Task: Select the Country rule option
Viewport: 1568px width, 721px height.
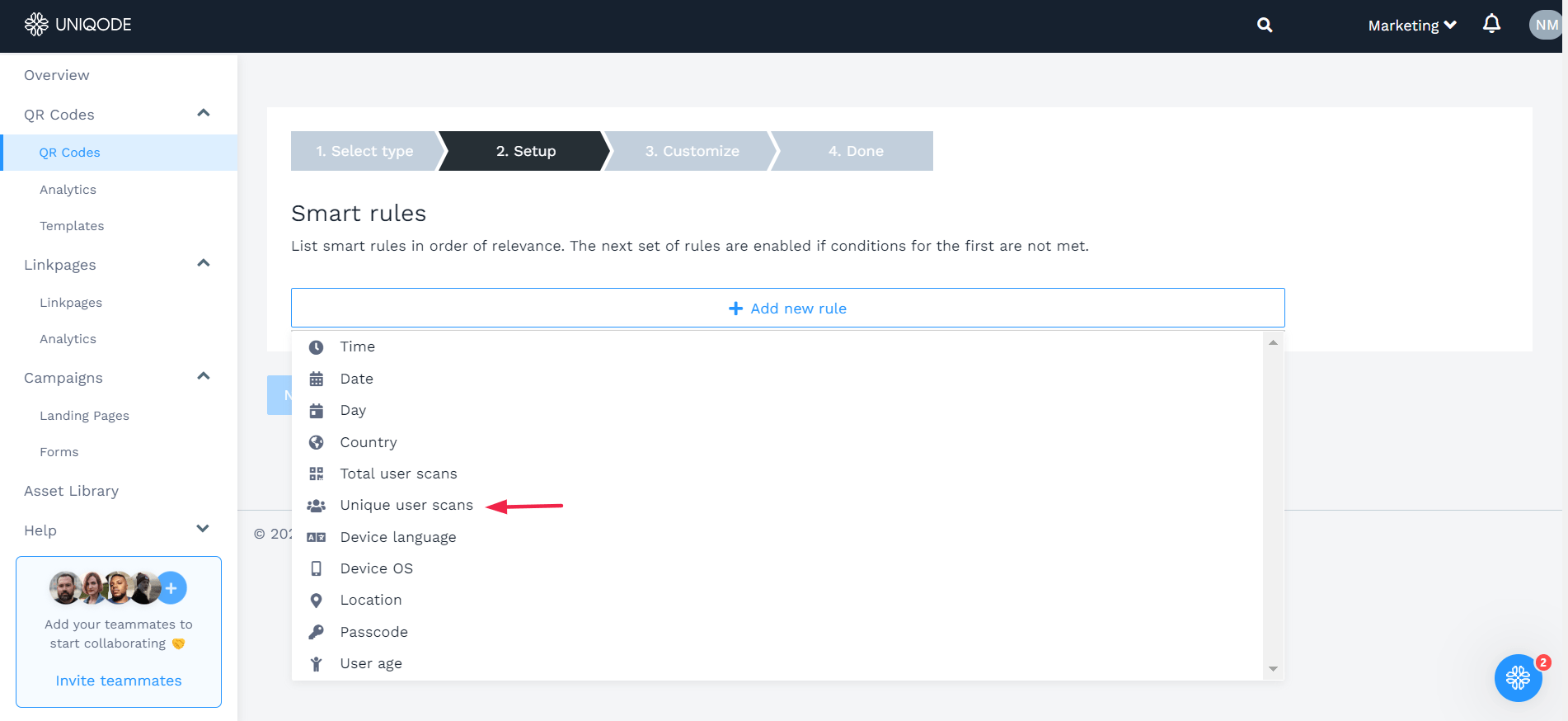Action: pyautogui.click(x=368, y=442)
